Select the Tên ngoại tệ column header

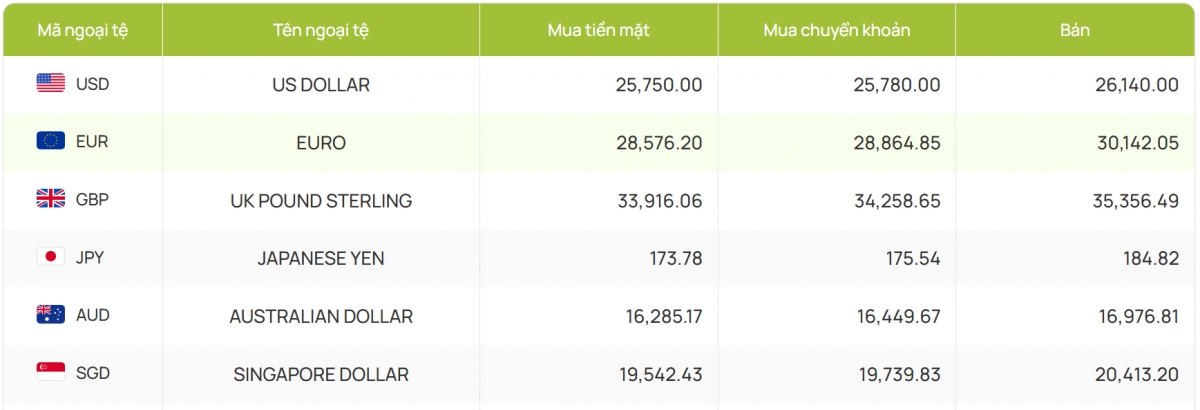(321, 30)
